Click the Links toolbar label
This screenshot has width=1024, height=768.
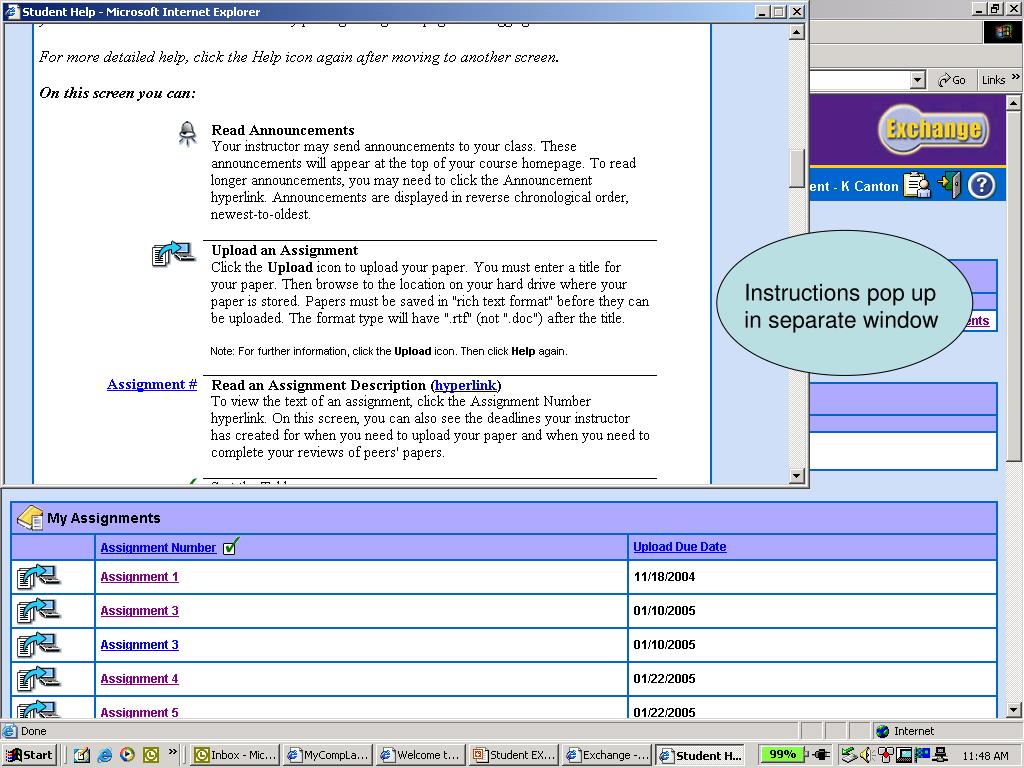[993, 80]
